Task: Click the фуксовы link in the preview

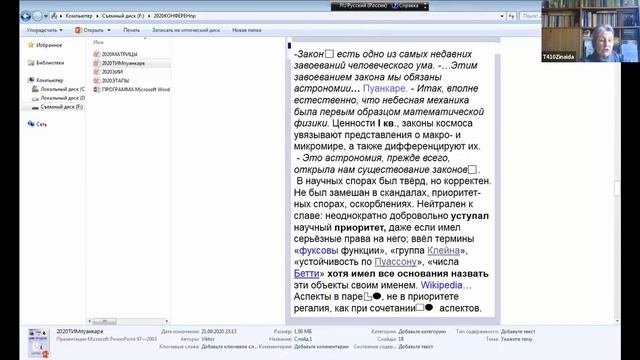Action: coord(319,250)
